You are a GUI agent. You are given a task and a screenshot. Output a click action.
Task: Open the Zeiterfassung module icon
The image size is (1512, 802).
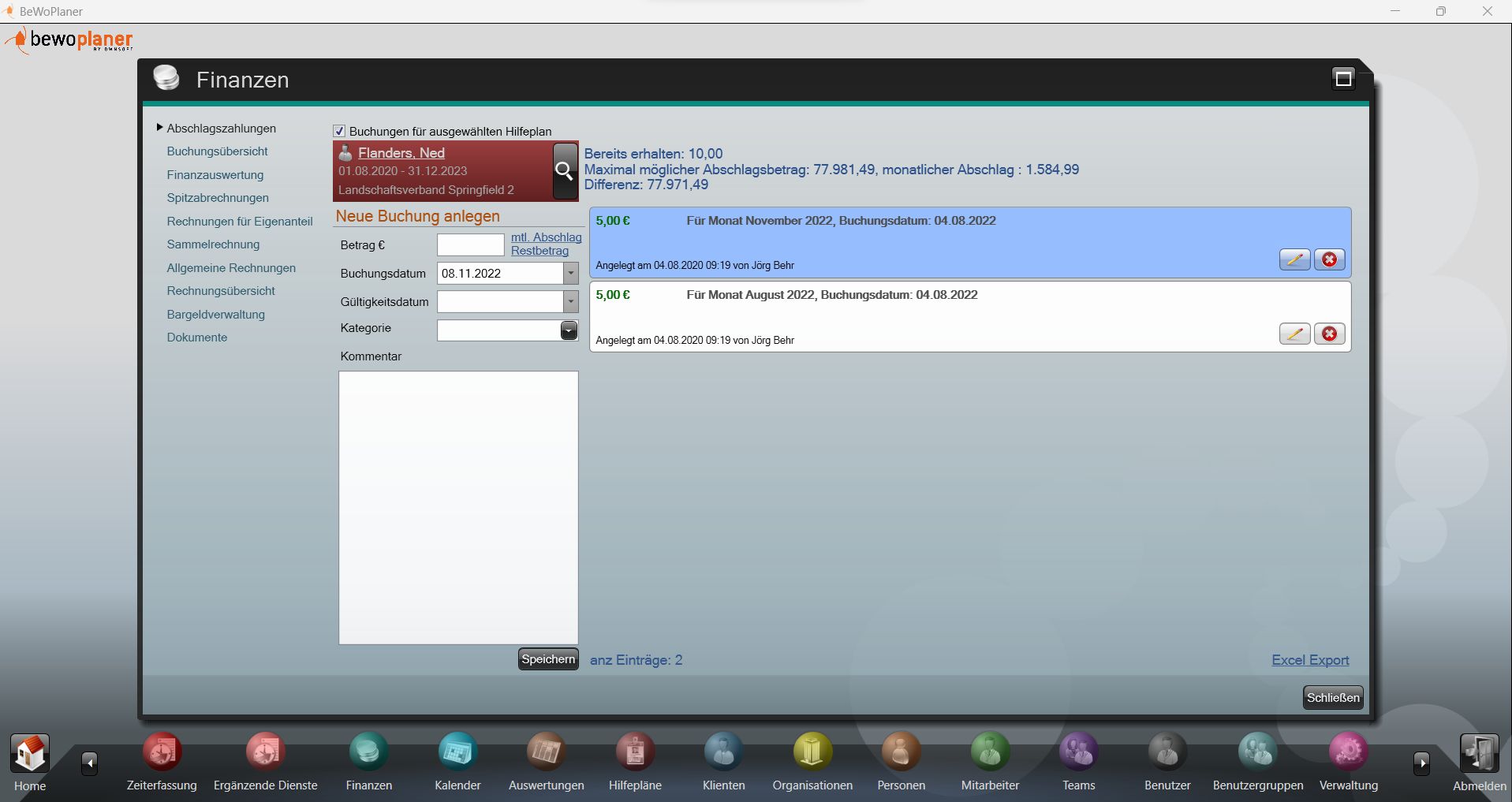162,752
